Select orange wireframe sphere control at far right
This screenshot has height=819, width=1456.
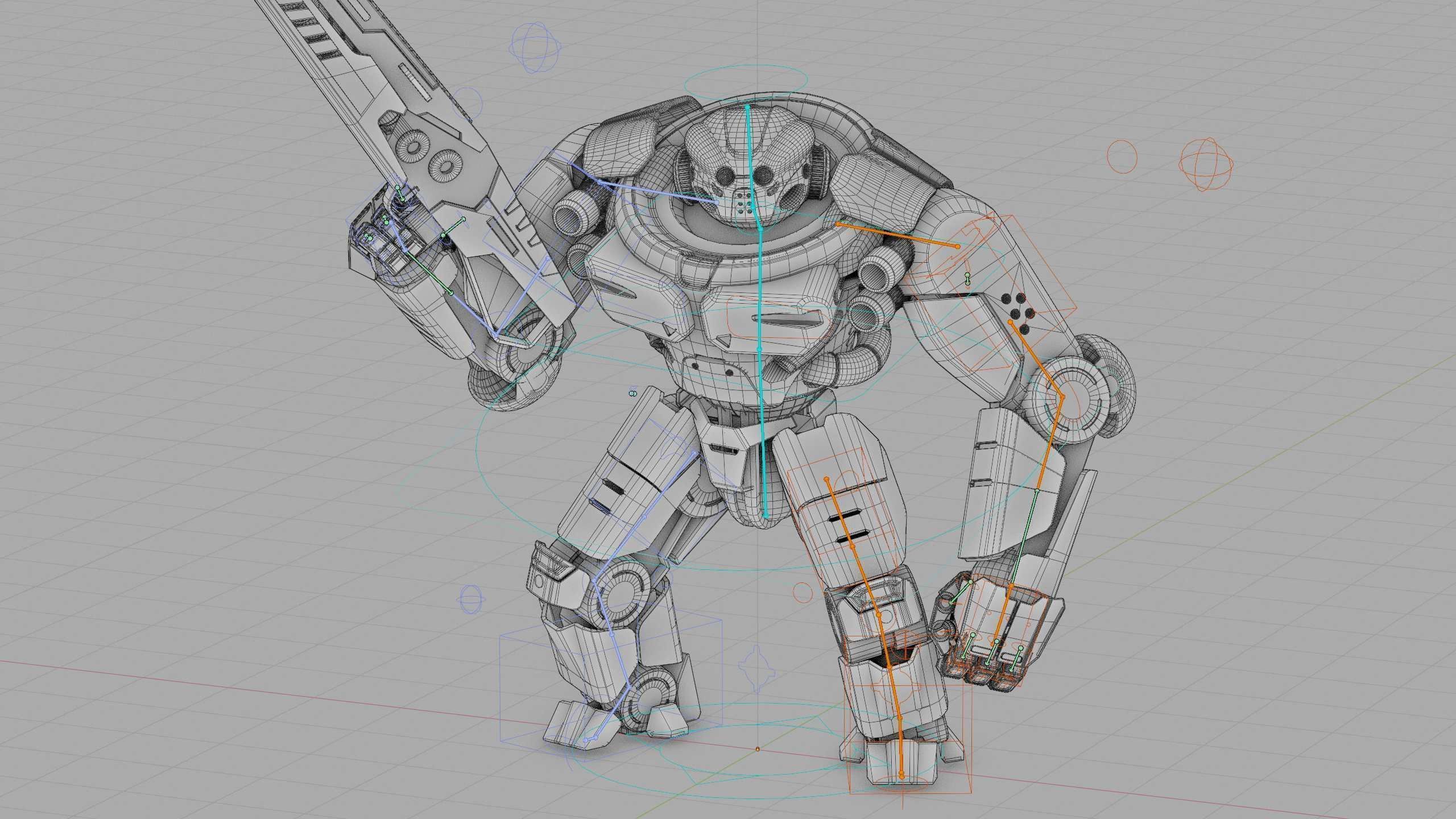pos(1206,165)
